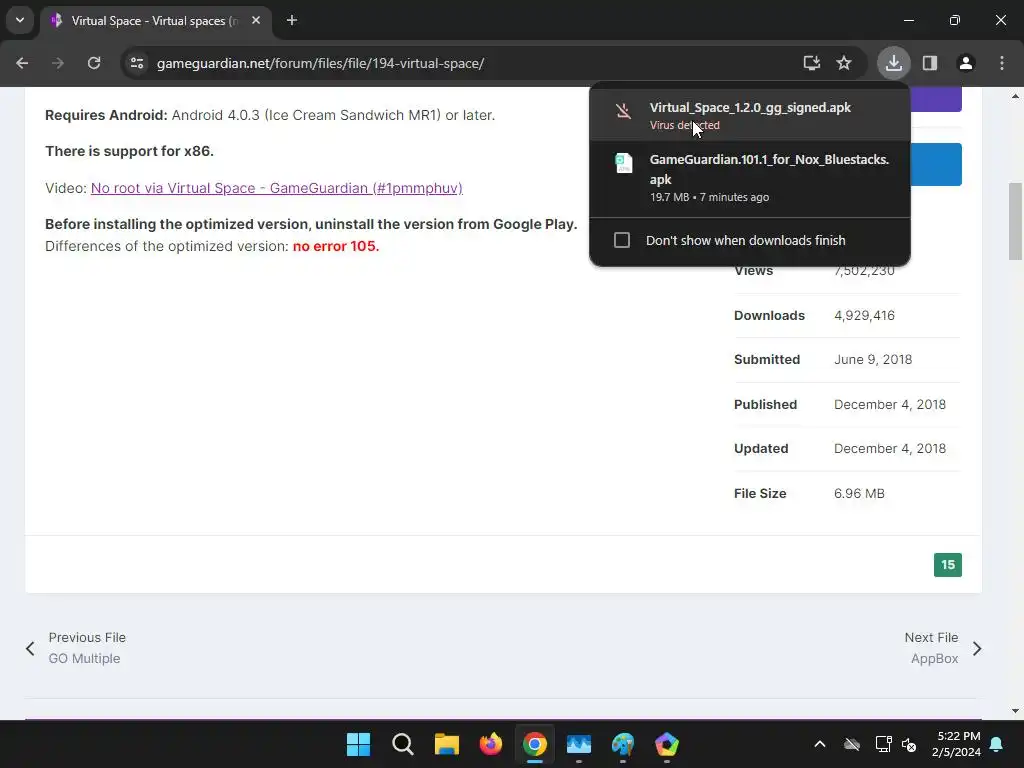Open Chrome three-dot menu
1024x768 pixels.
pos(1002,63)
